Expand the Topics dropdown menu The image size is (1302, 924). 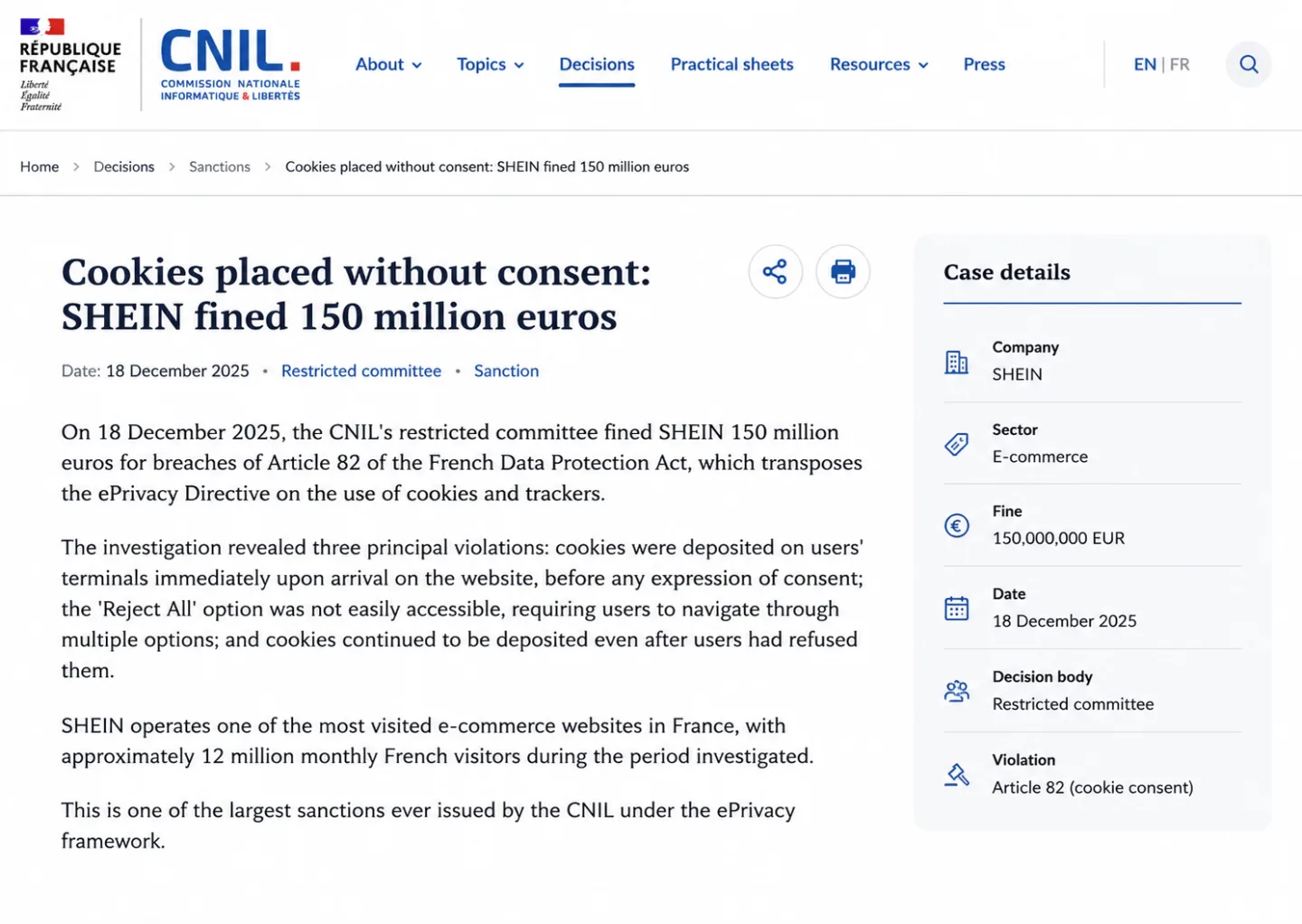pyautogui.click(x=490, y=64)
